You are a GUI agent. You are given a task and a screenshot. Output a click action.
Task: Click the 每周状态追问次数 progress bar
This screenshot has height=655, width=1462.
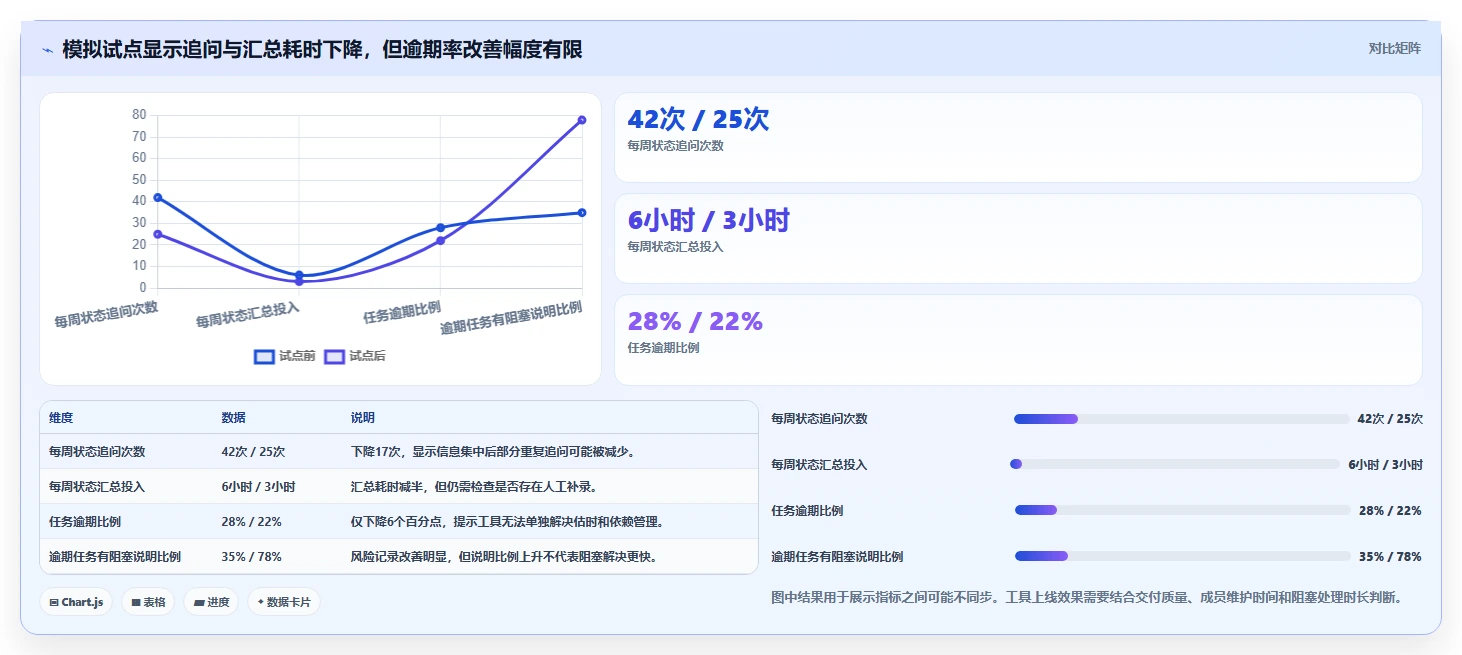(x=1181, y=419)
